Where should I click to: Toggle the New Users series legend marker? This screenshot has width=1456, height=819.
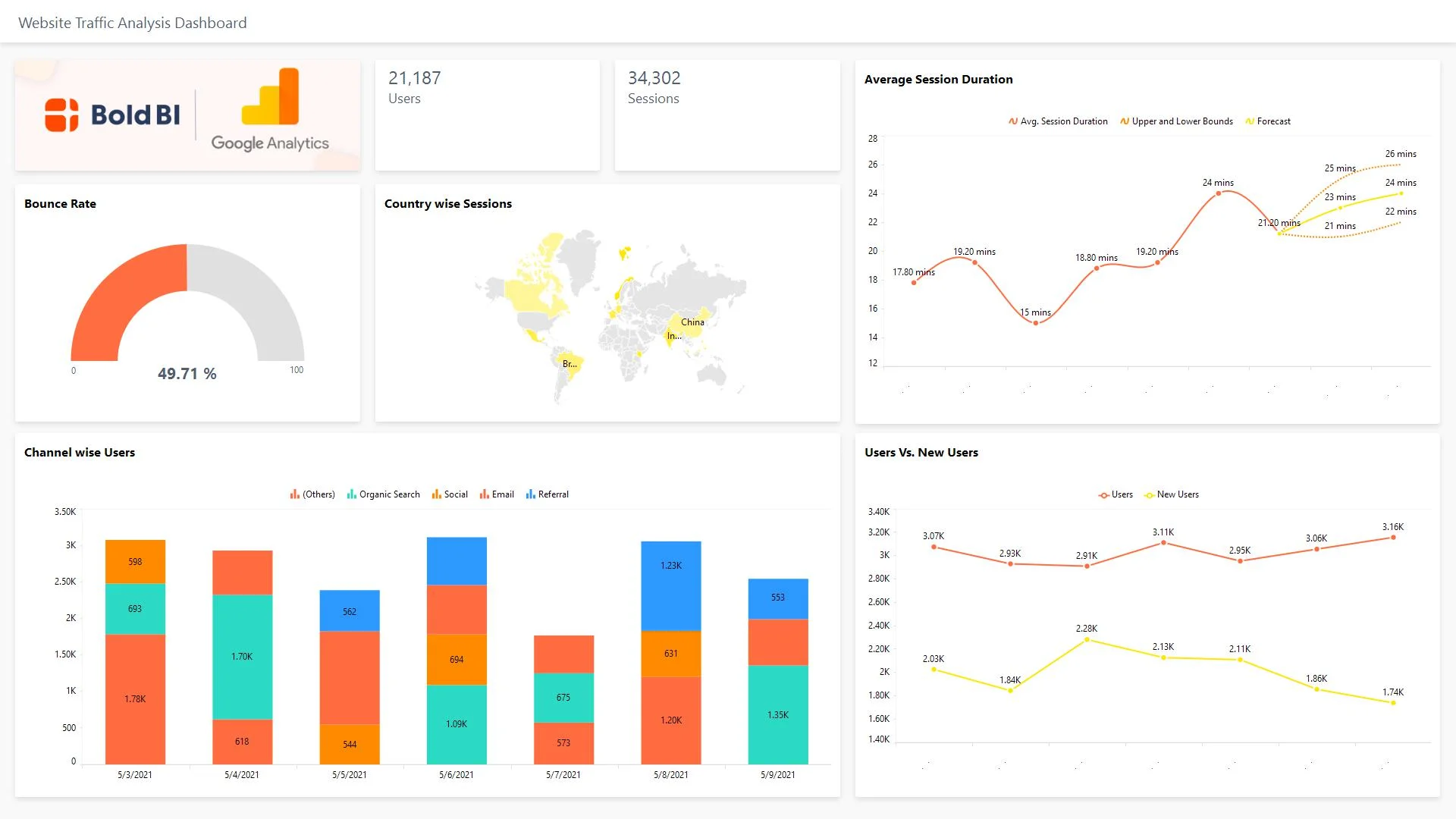point(1149,495)
